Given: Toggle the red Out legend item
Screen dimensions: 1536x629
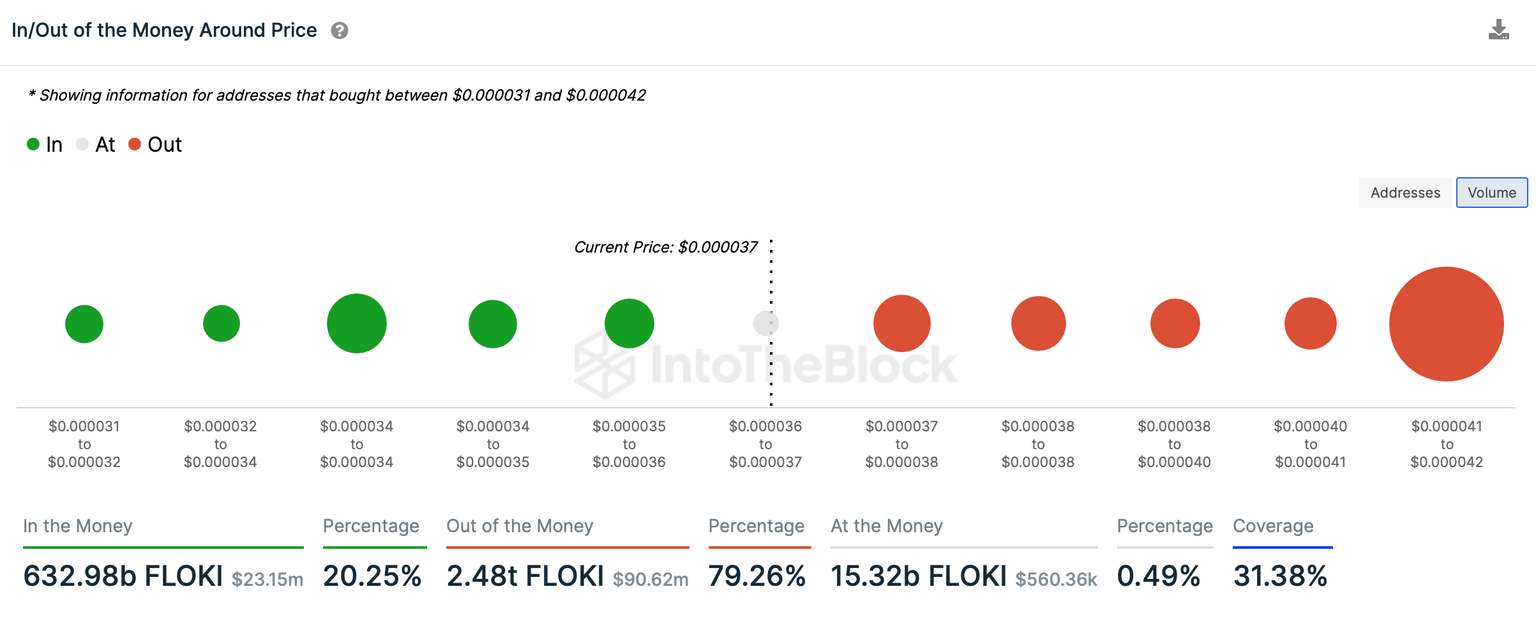Looking at the screenshot, I should coord(155,145).
